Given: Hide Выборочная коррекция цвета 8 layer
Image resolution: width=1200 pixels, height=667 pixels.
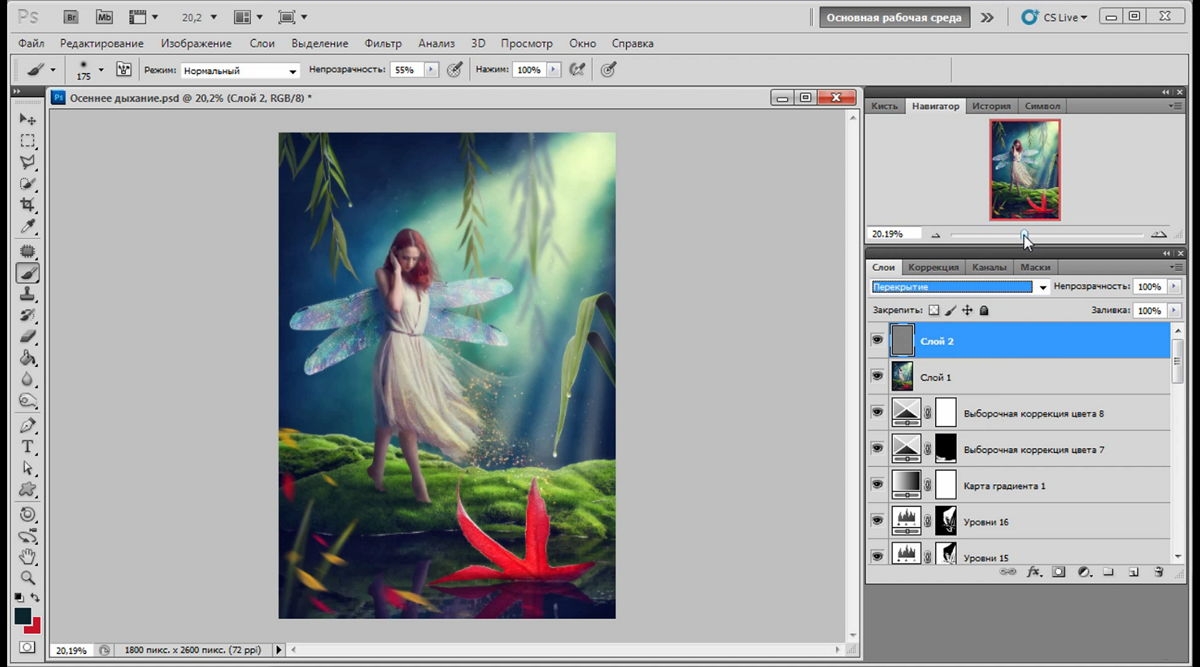Looking at the screenshot, I should pyautogui.click(x=877, y=412).
